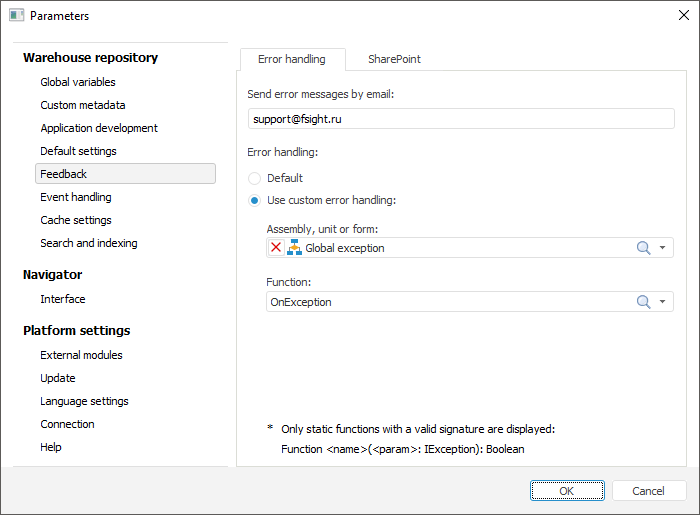The width and height of the screenshot is (700, 515).
Task: Expand the Function dropdown arrow
Action: (662, 302)
